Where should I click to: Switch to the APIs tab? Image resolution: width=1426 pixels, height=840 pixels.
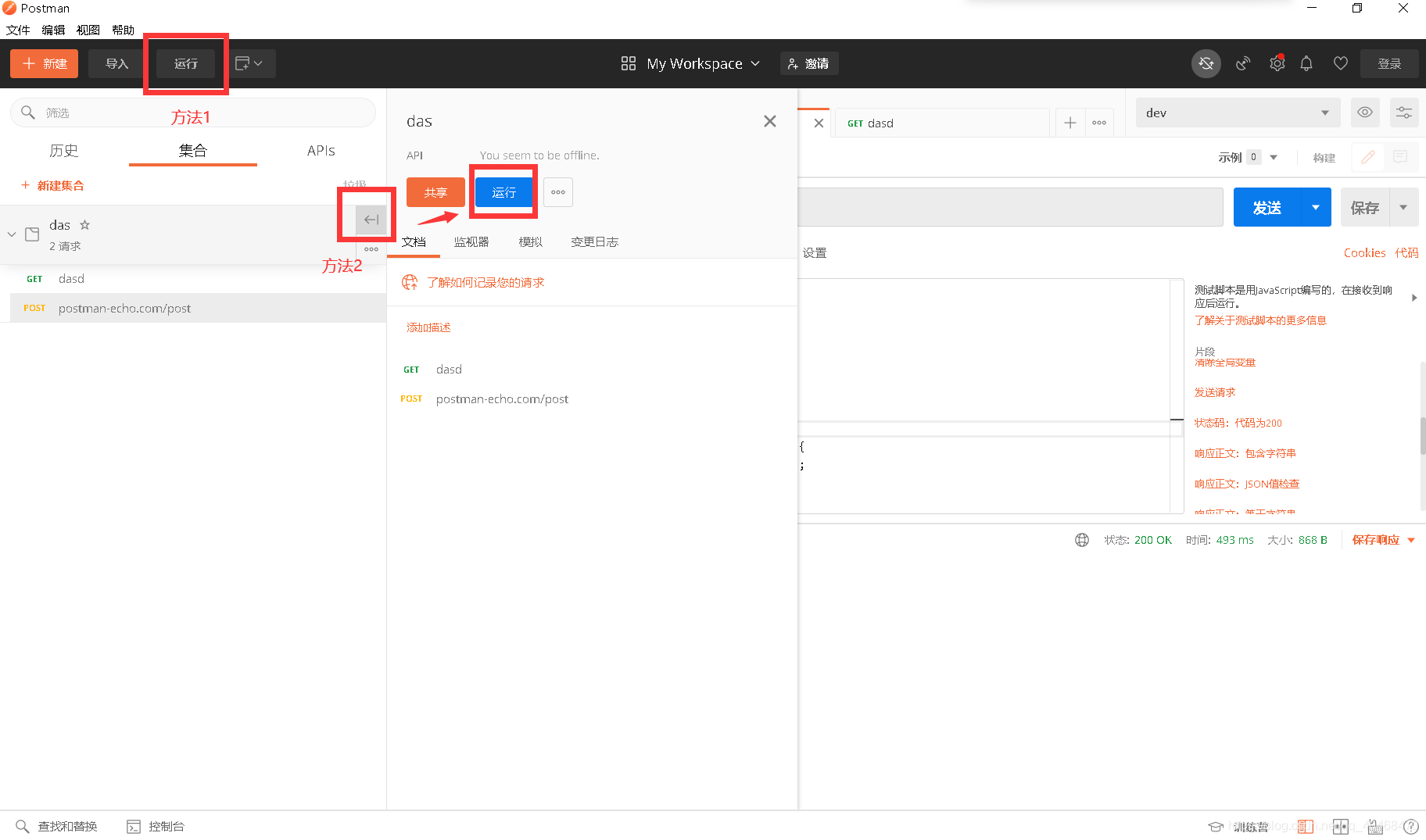321,151
